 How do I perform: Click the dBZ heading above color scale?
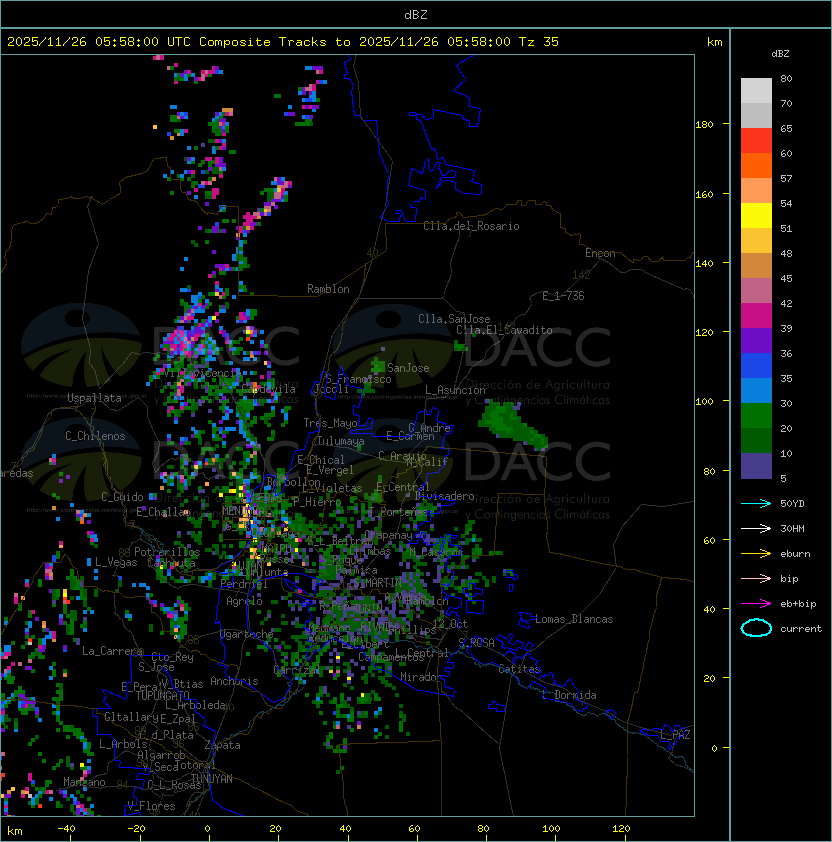[x=780, y=54]
